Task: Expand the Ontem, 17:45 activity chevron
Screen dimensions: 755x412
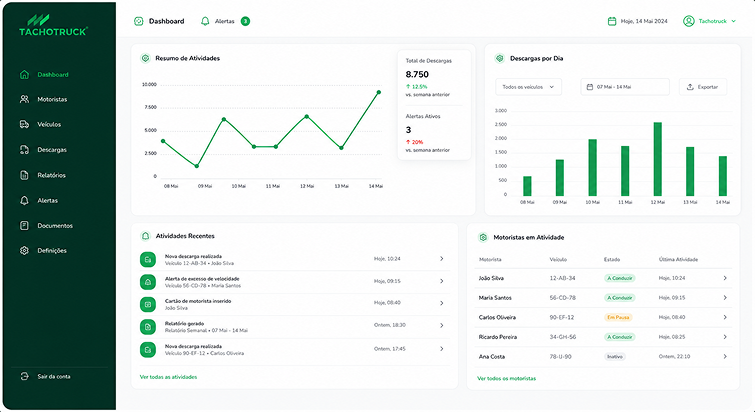Action: (442, 348)
